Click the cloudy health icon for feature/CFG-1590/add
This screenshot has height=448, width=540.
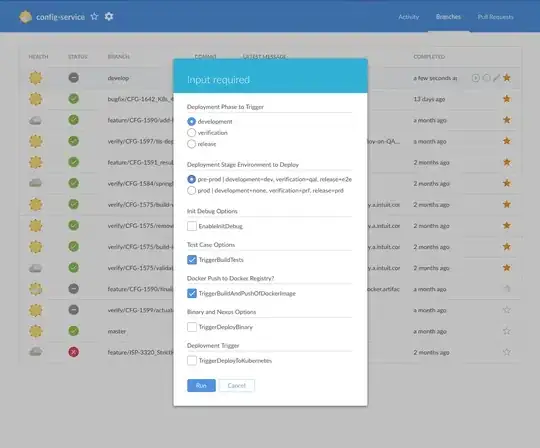(35, 120)
